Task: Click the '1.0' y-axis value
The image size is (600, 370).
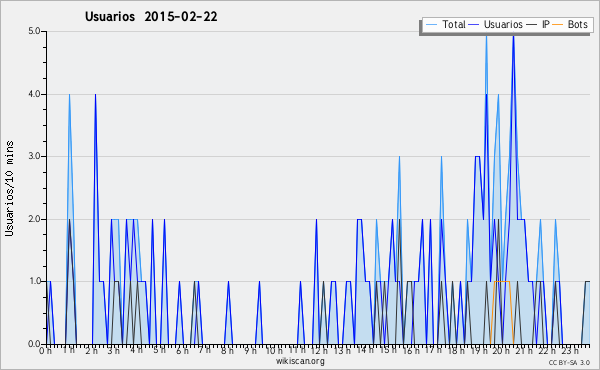Action: [x=34, y=281]
